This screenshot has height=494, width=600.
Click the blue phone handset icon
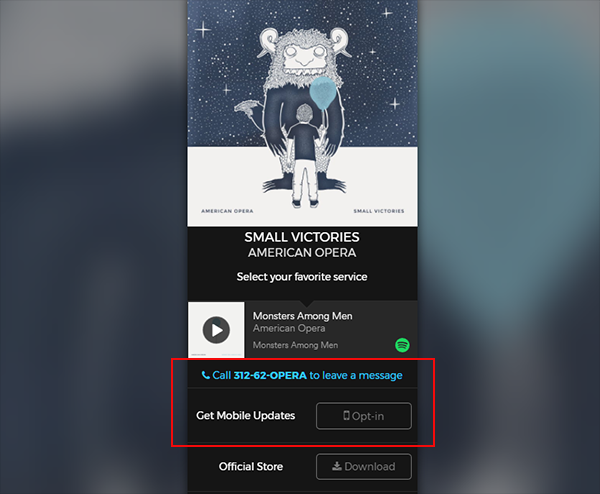tap(205, 375)
